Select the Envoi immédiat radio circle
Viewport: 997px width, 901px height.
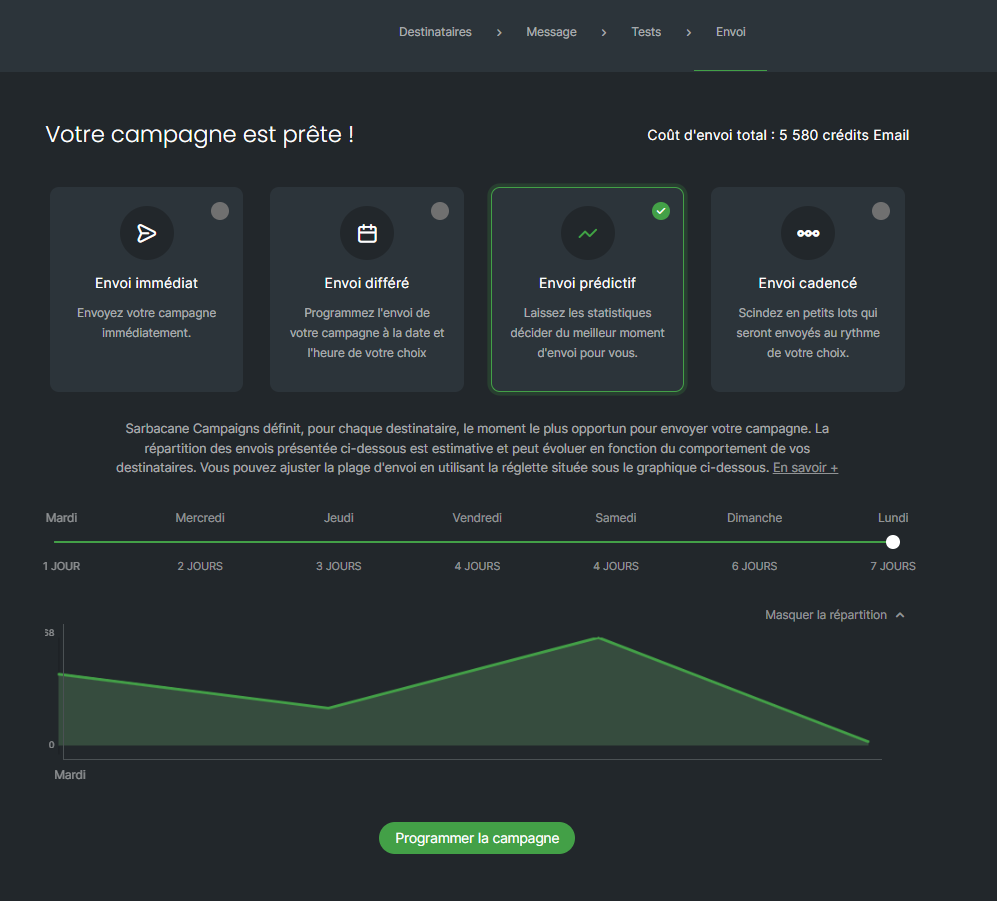220,211
